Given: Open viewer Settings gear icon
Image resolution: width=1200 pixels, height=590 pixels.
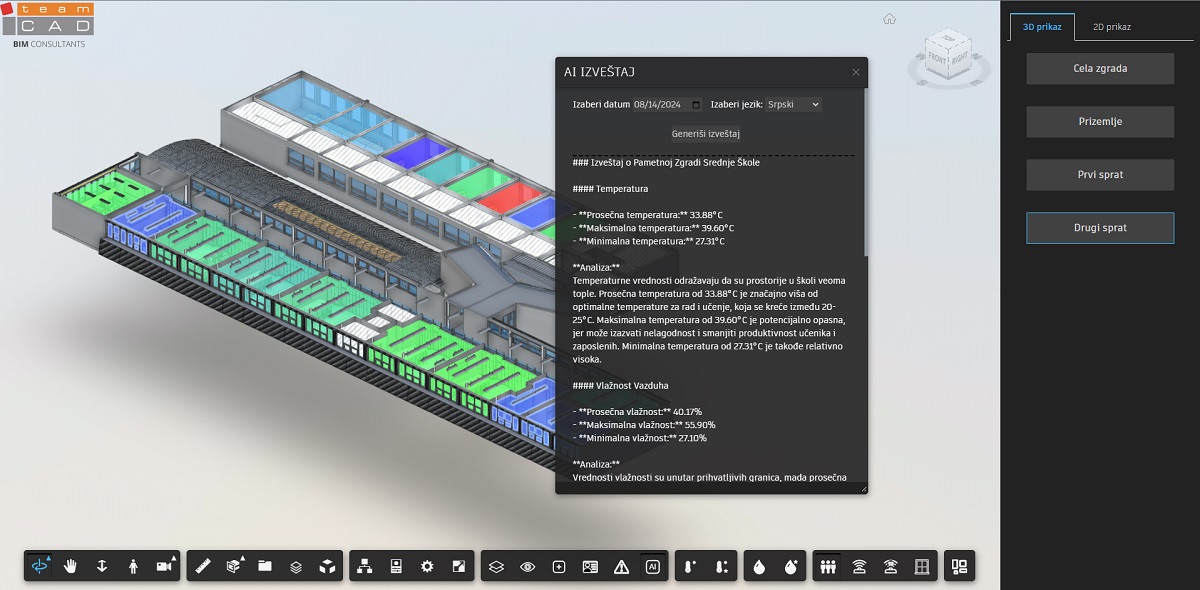Looking at the screenshot, I should point(427,566).
